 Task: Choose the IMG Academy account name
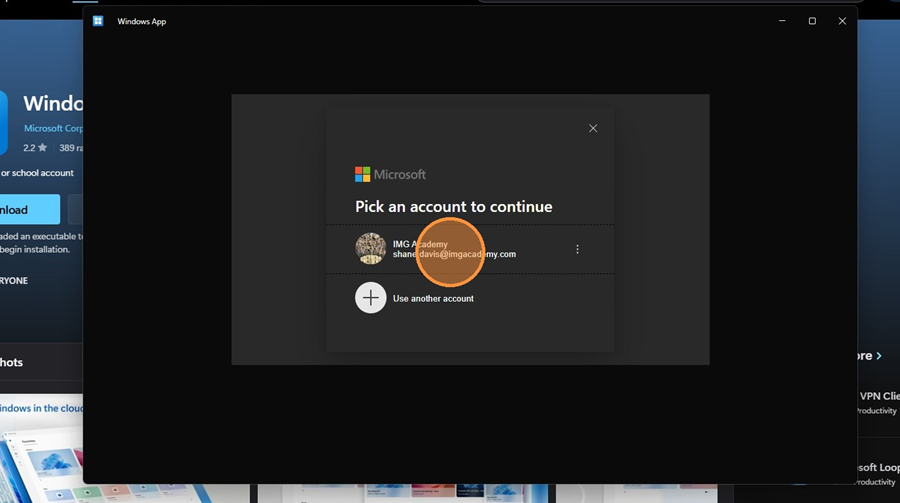click(x=420, y=244)
